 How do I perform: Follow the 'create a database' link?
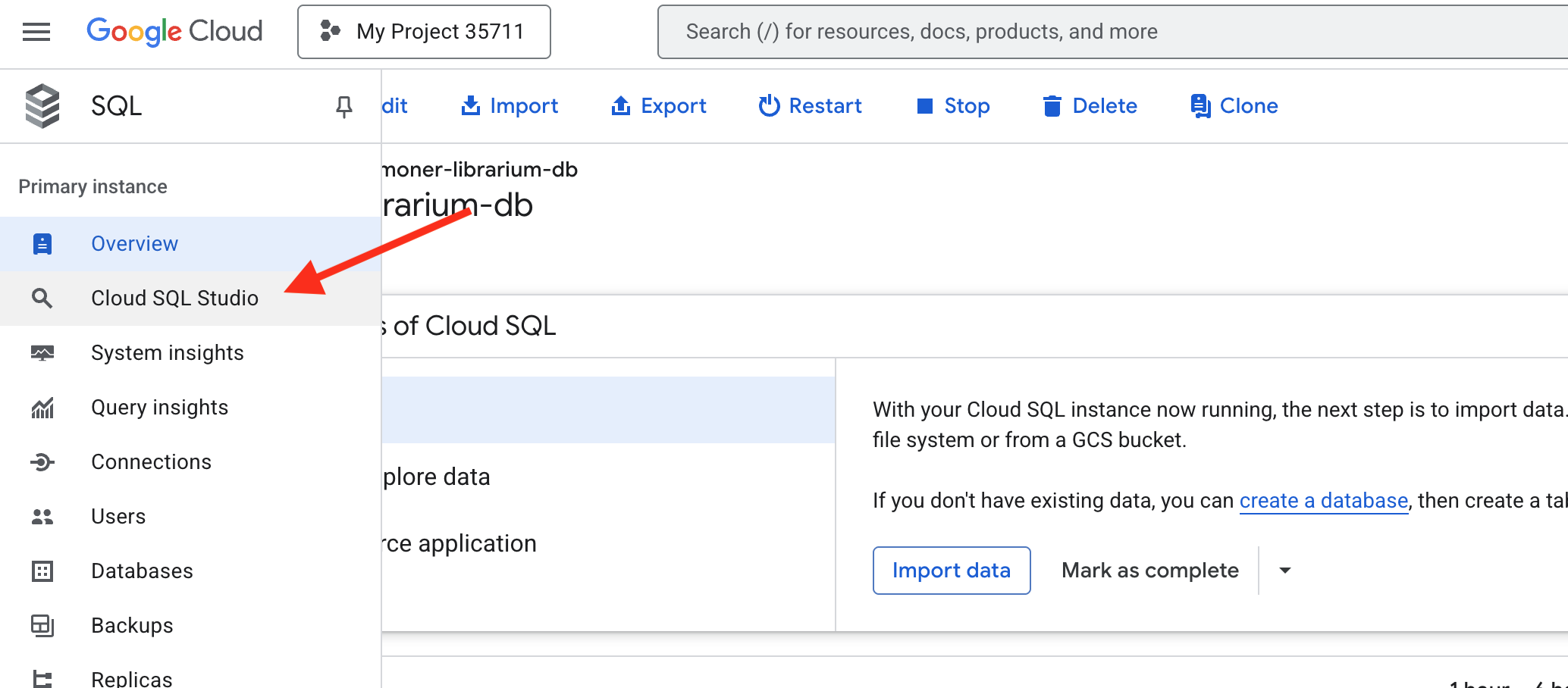click(1323, 501)
